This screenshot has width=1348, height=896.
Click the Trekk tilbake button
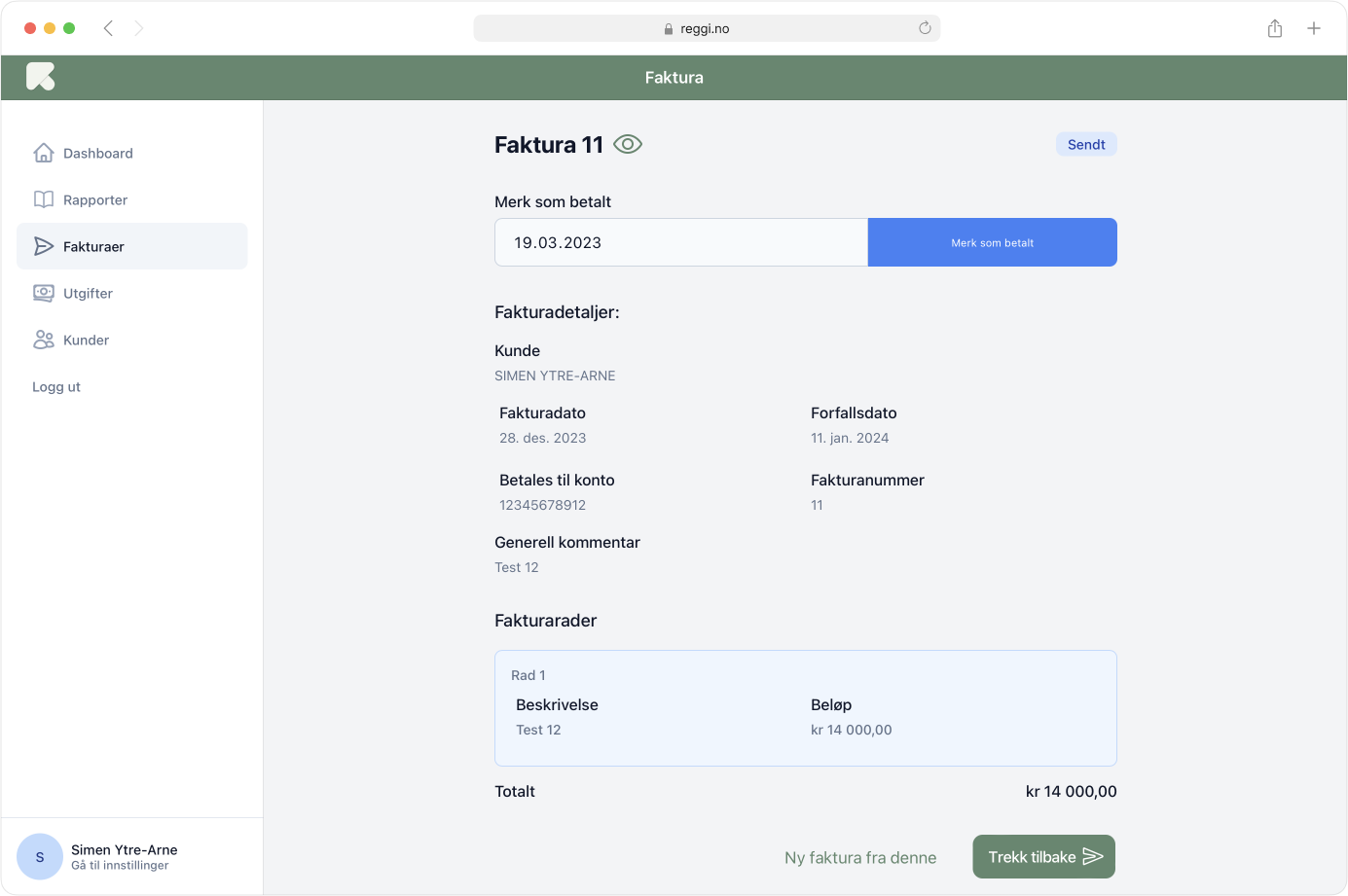(x=1043, y=857)
